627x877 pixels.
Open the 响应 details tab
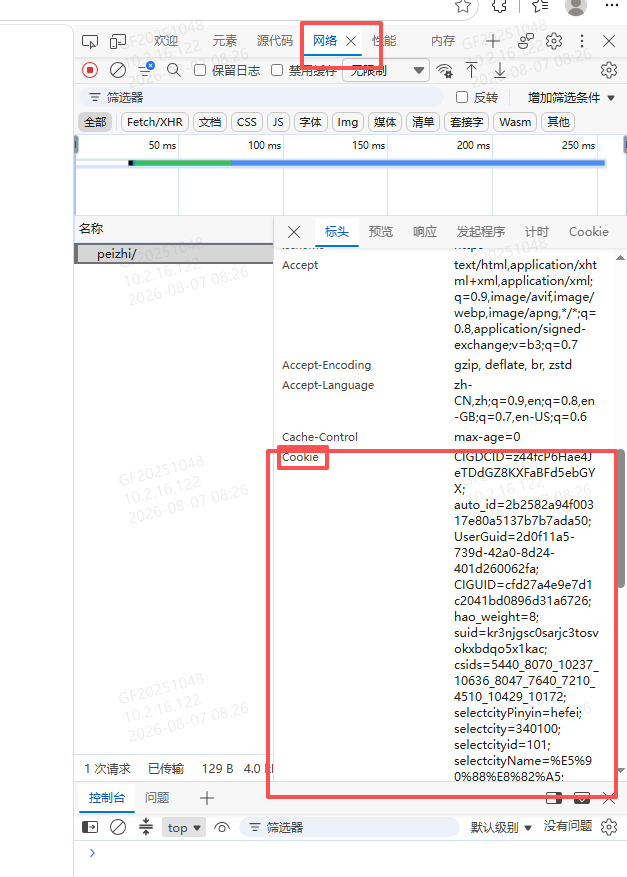tap(425, 232)
